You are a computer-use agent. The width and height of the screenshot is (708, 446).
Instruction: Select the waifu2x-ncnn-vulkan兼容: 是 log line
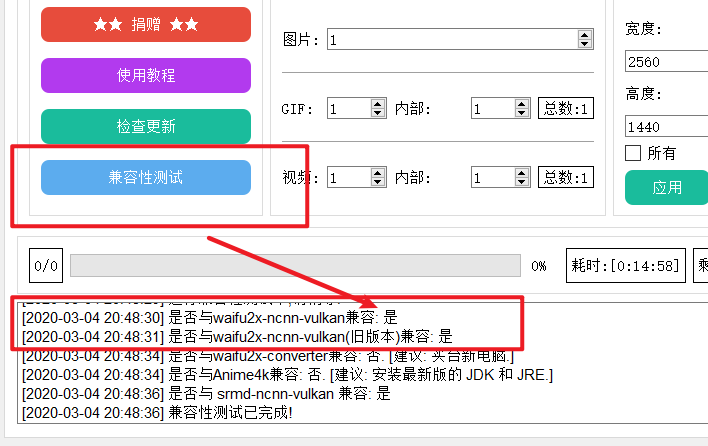(x=210, y=318)
